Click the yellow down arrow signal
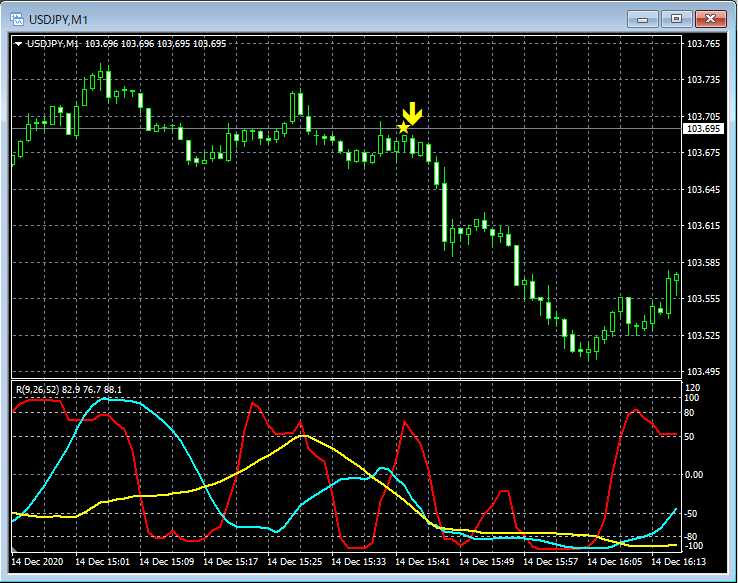This screenshot has height=583, width=738. pos(412,113)
